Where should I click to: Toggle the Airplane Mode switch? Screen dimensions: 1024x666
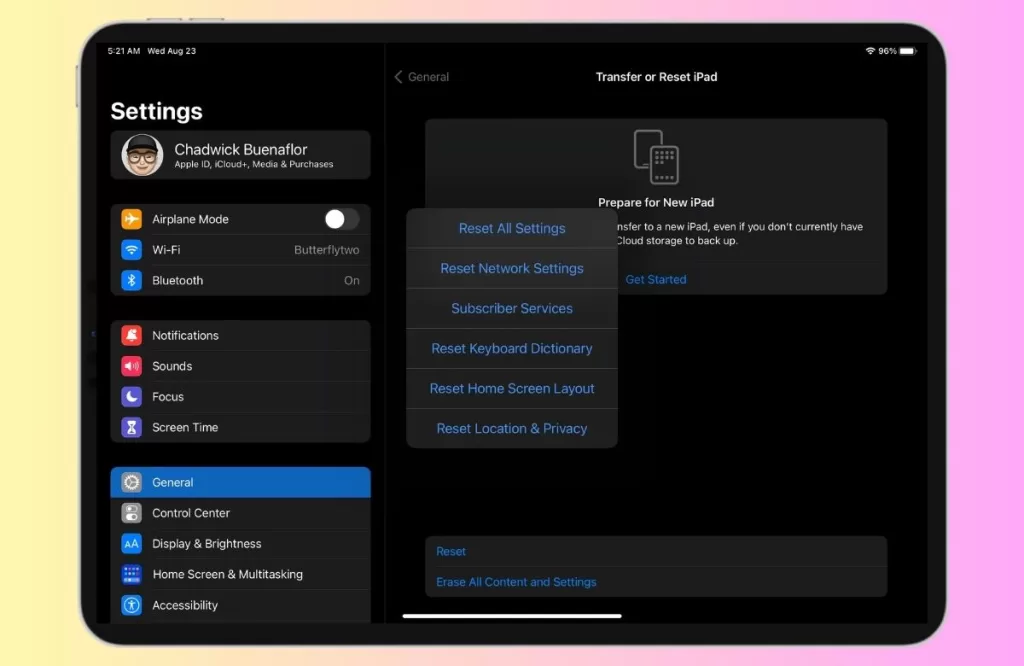[x=341, y=219]
